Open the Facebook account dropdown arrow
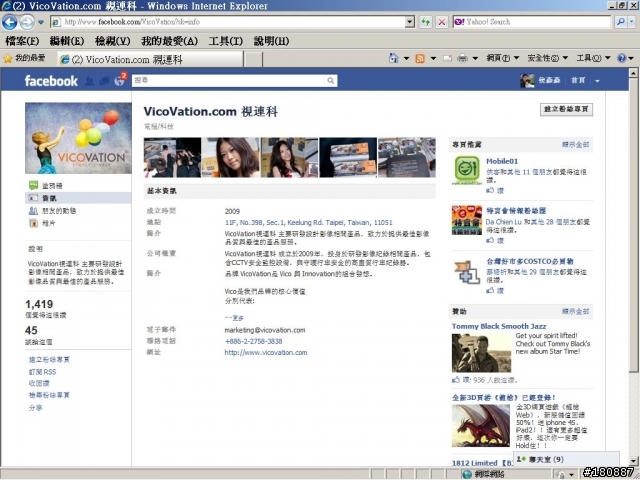 click(597, 81)
